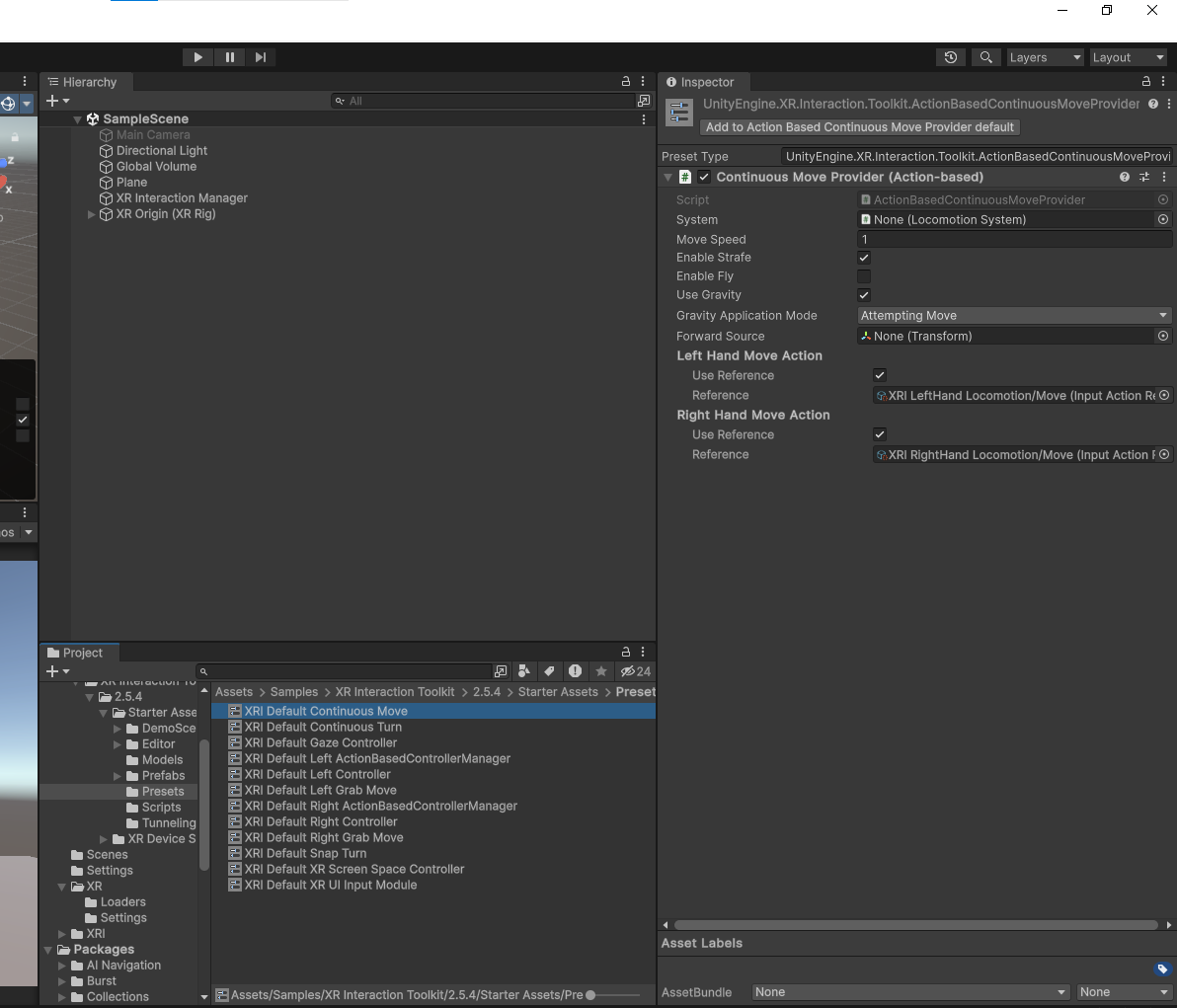Open the Layout dropdown
Viewport: 1177px width, 1008px height.
point(1128,57)
